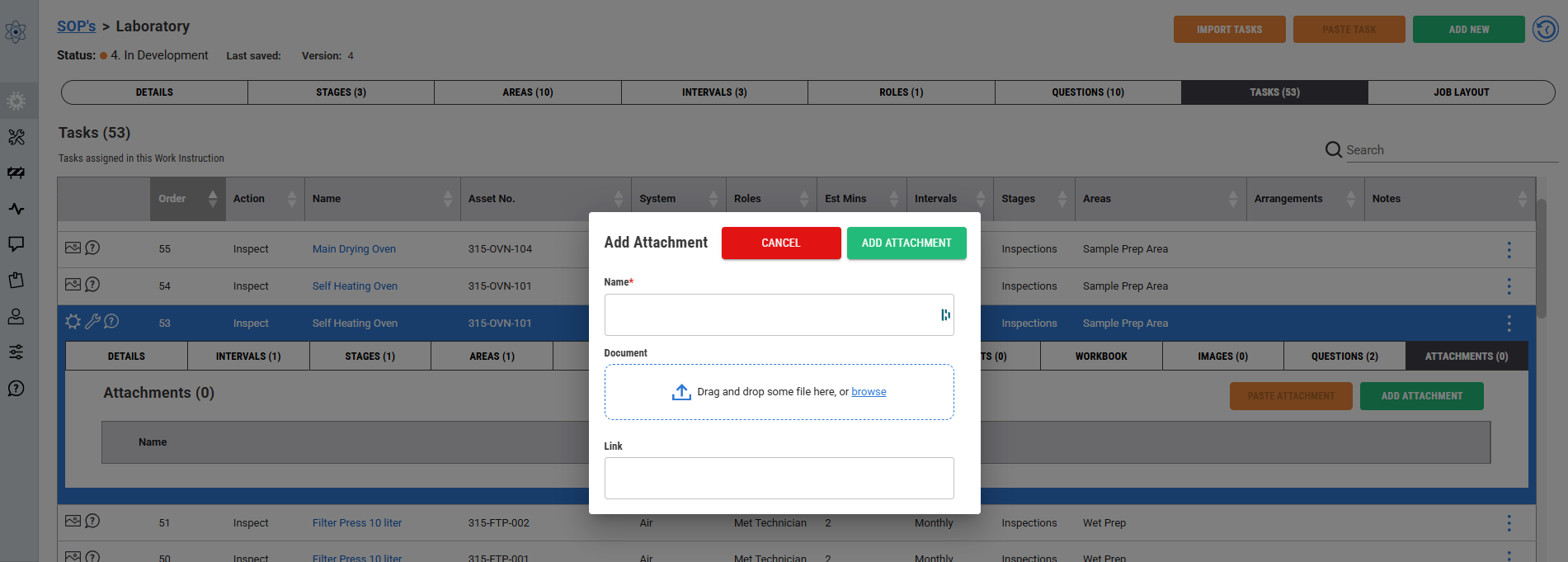Click into the Link input field
Viewport: 1568px width, 562px height.
tap(779, 479)
